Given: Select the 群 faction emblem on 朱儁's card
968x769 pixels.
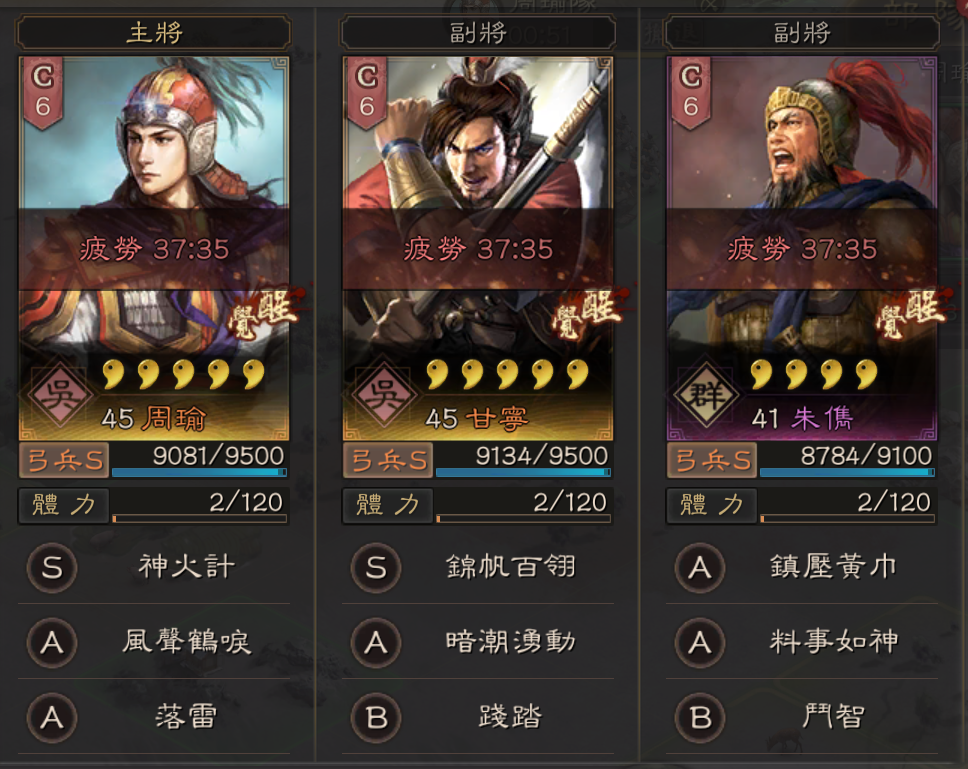Looking at the screenshot, I should tap(707, 394).
